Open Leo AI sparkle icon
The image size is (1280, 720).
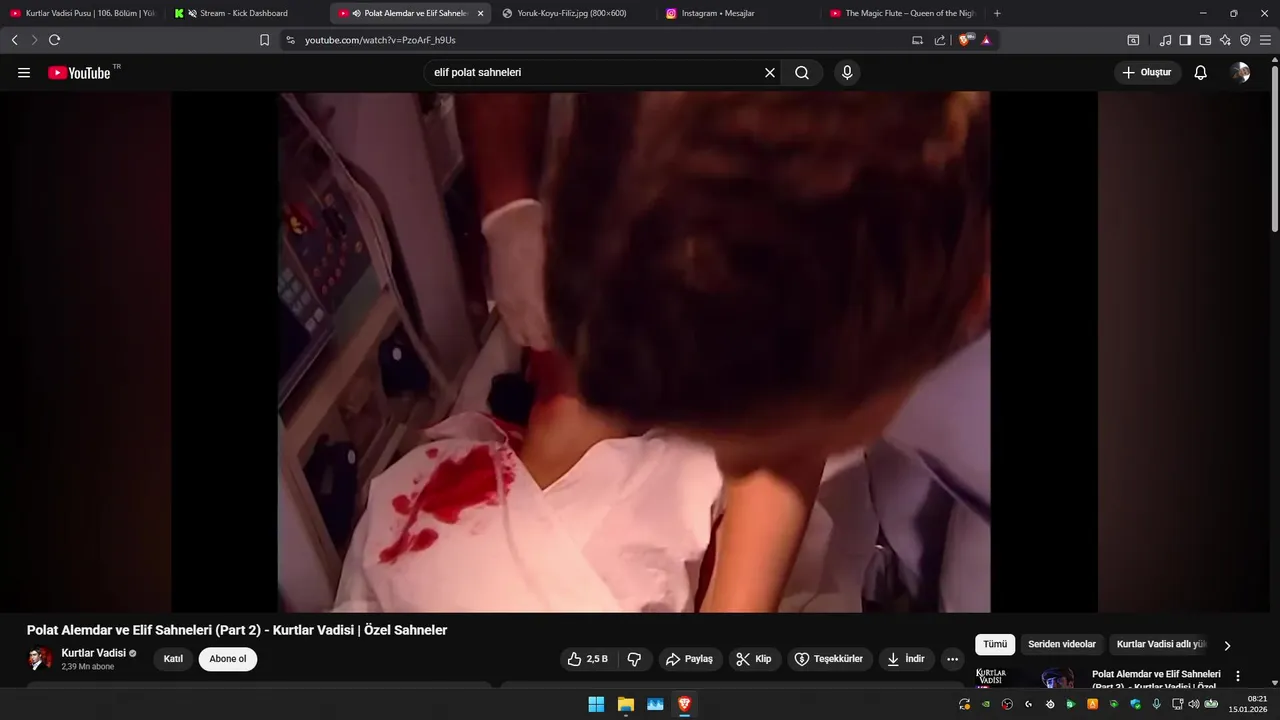(1225, 40)
